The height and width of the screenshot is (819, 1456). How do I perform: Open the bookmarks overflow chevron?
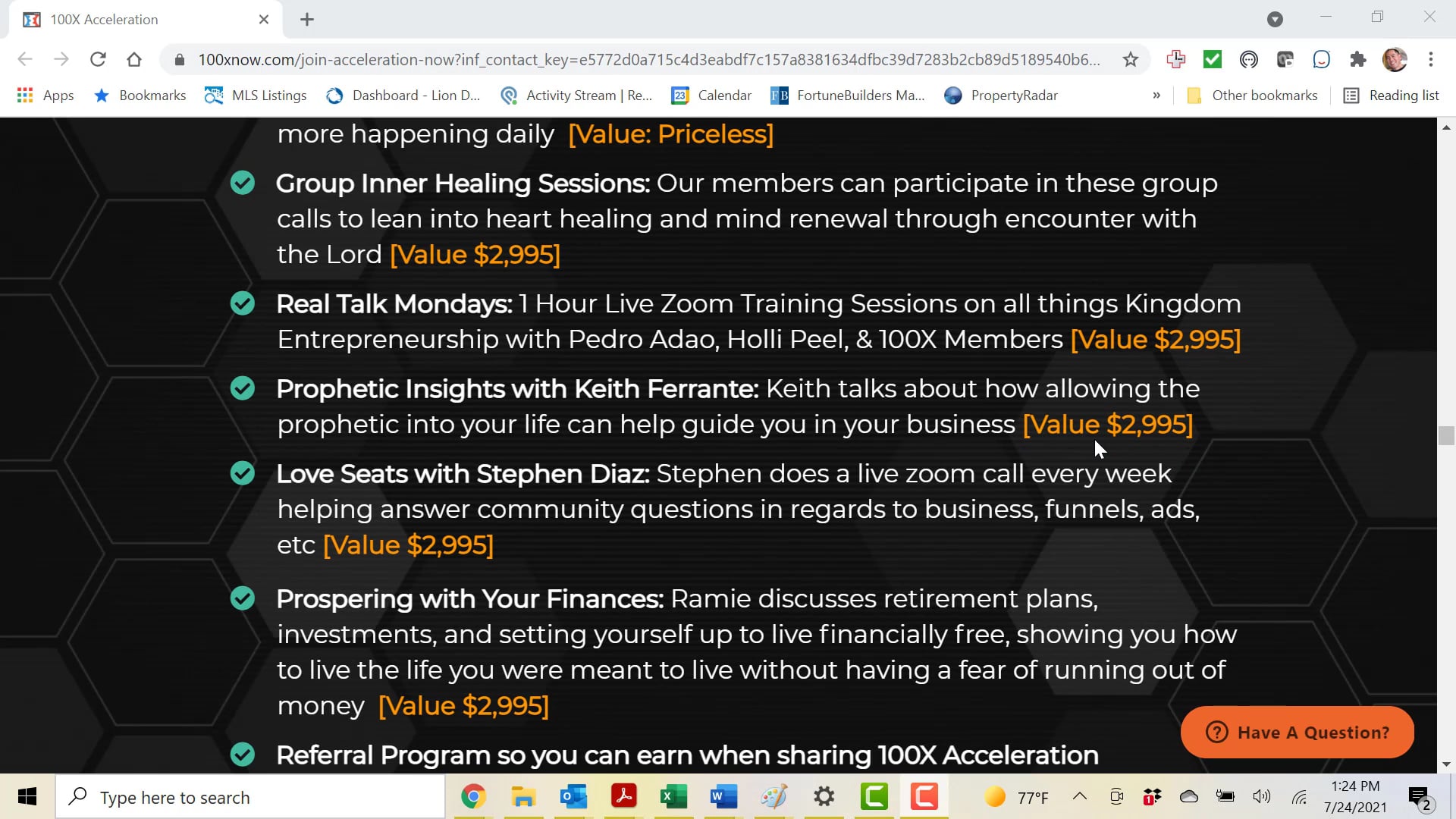point(1156,96)
